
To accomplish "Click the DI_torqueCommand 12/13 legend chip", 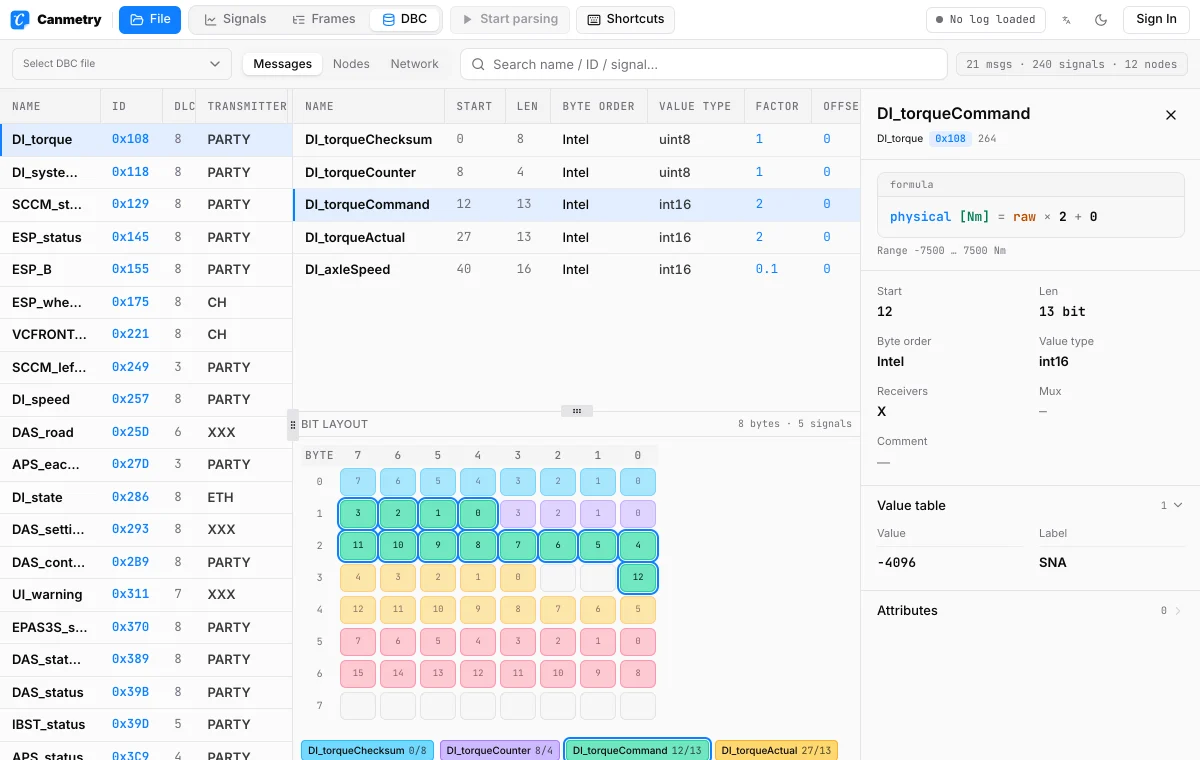I will pyautogui.click(x=638, y=750).
